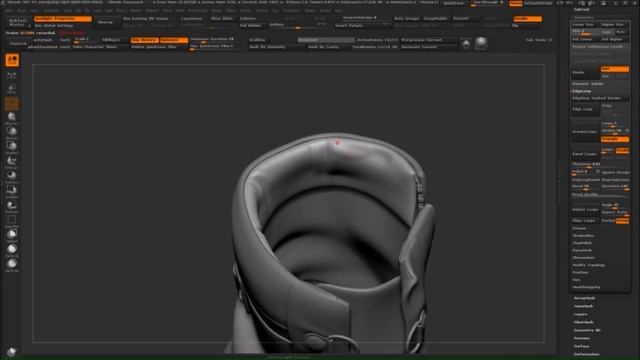Click the Divide button
Viewport: 640px width, 360px height.
585,73
